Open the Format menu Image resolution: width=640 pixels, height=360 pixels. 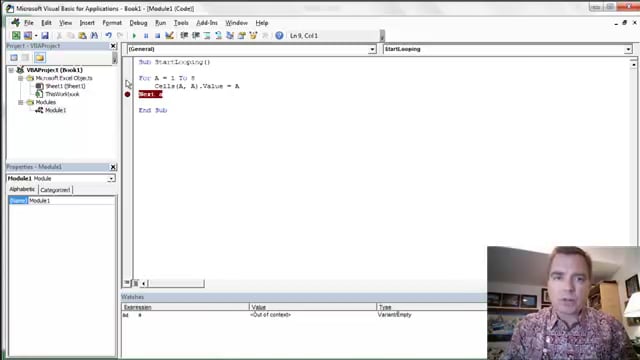pyautogui.click(x=112, y=23)
